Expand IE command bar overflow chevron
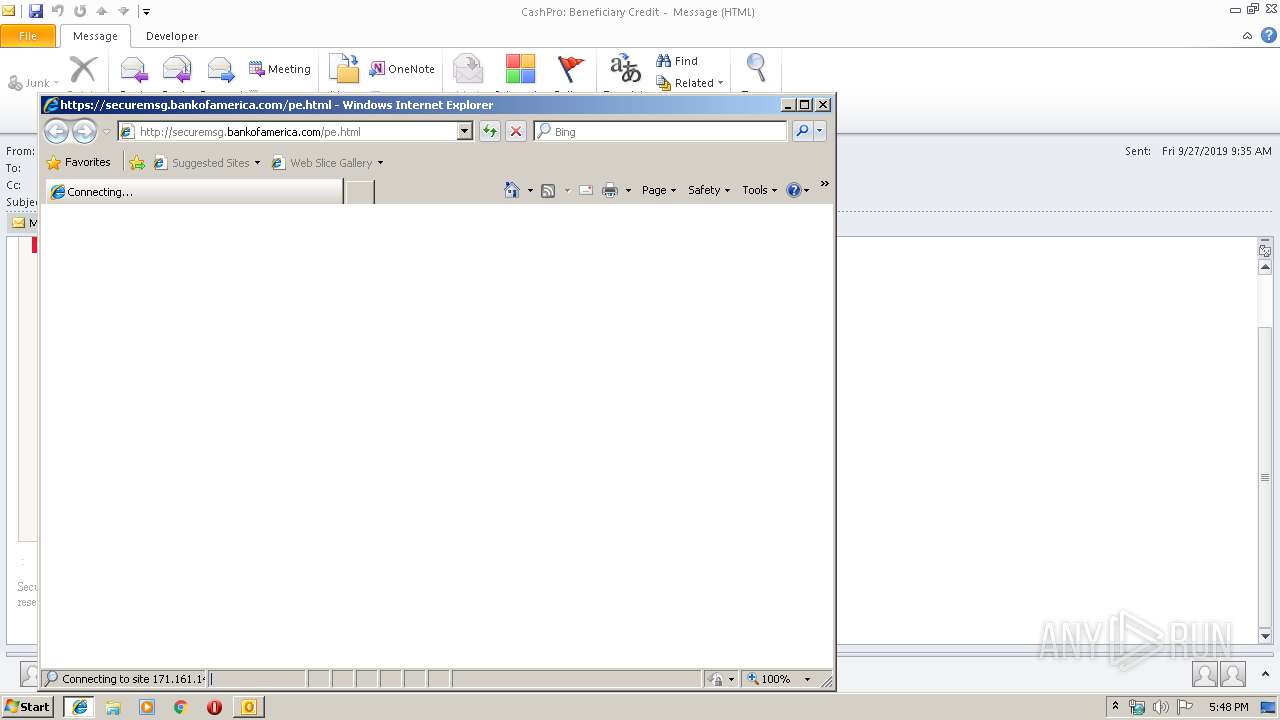The image size is (1280, 720). pos(825,184)
